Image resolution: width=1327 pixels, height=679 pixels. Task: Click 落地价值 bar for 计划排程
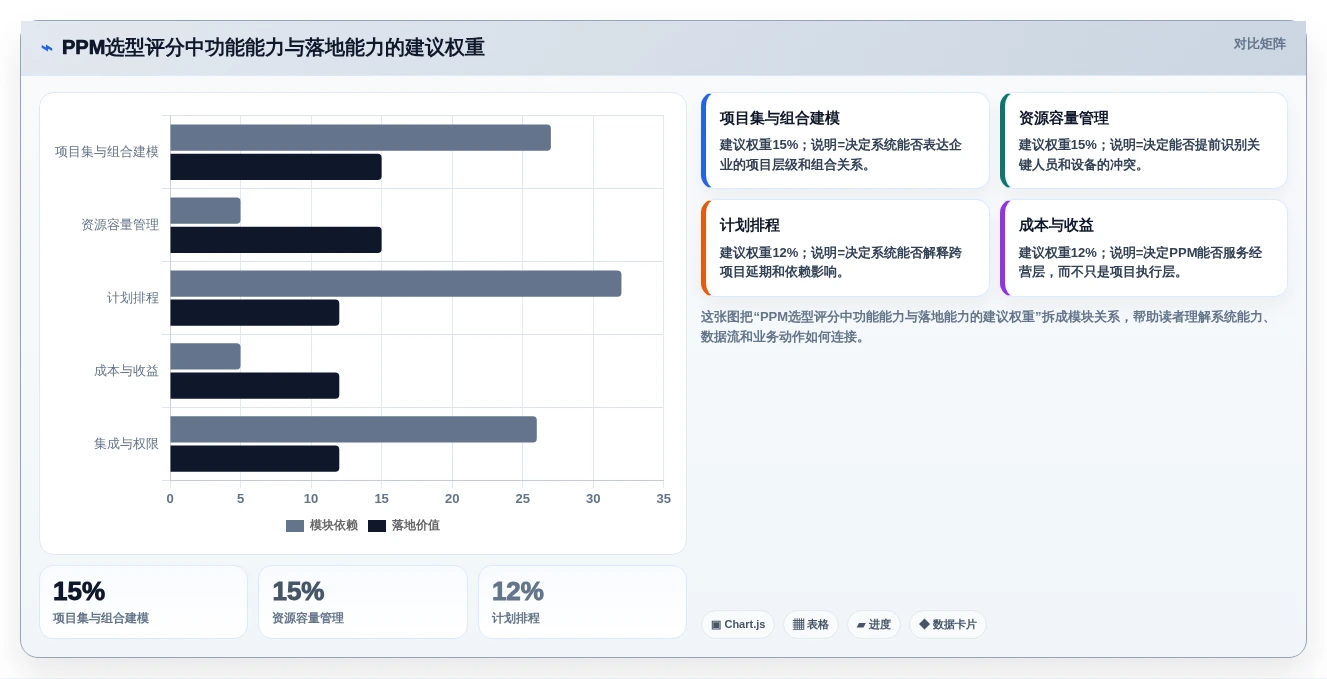click(x=255, y=313)
